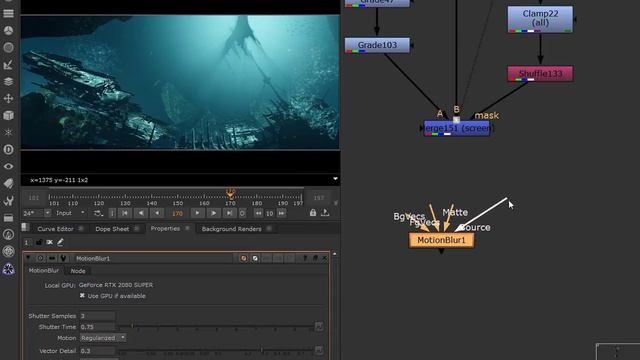Select the MotionBlur tab in properties
This screenshot has width=640, height=360.
tap(44, 271)
